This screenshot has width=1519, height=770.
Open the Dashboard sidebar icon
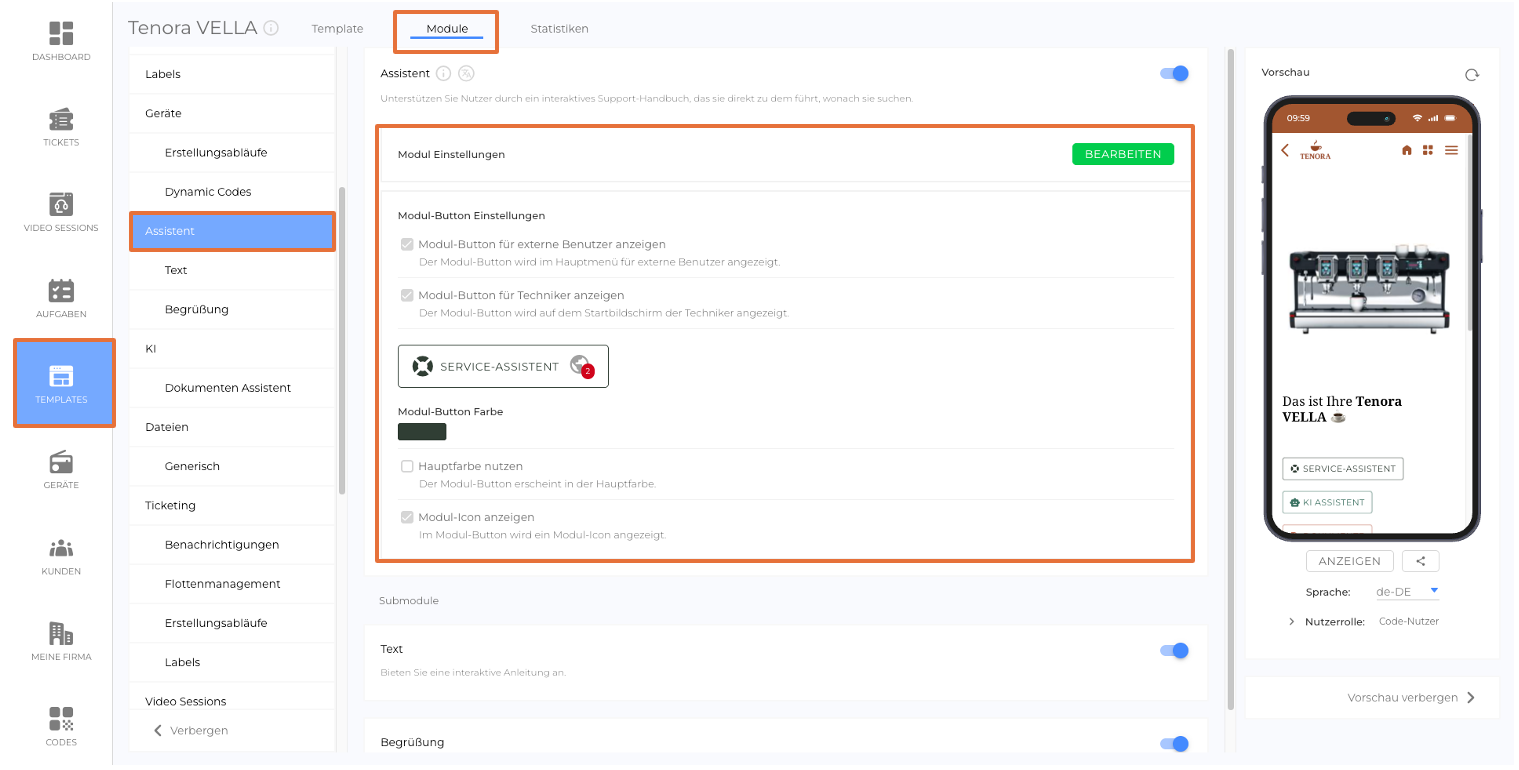[61, 40]
